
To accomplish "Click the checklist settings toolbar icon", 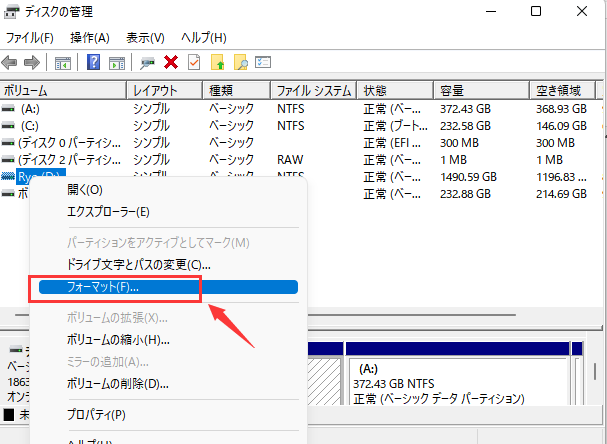I will pyautogui.click(x=263, y=62).
